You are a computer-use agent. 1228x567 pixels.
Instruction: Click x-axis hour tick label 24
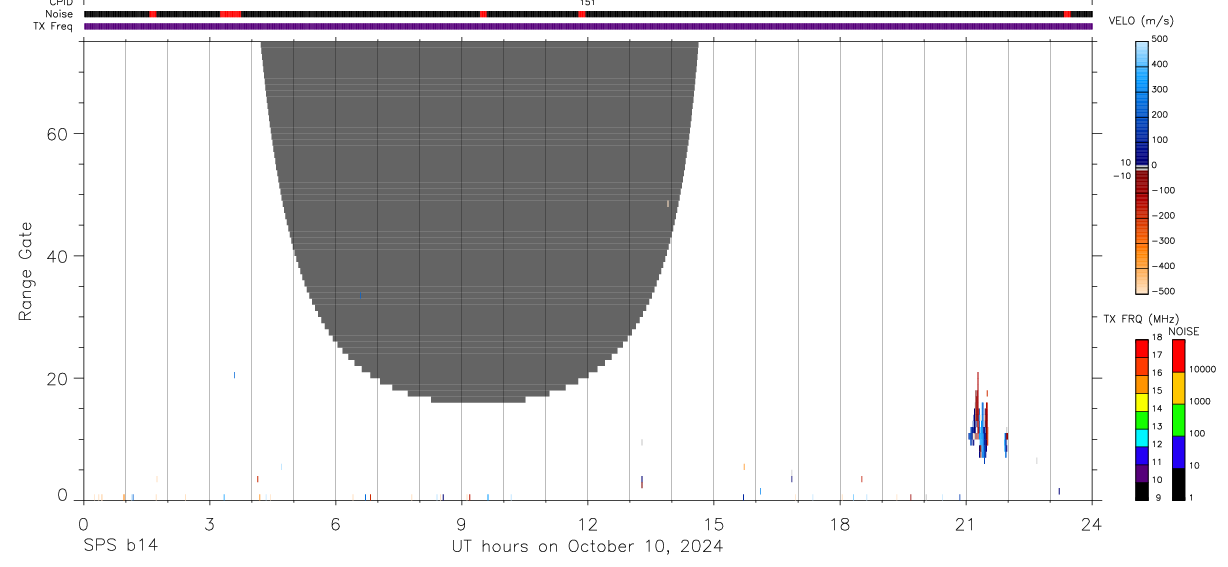point(1091,523)
